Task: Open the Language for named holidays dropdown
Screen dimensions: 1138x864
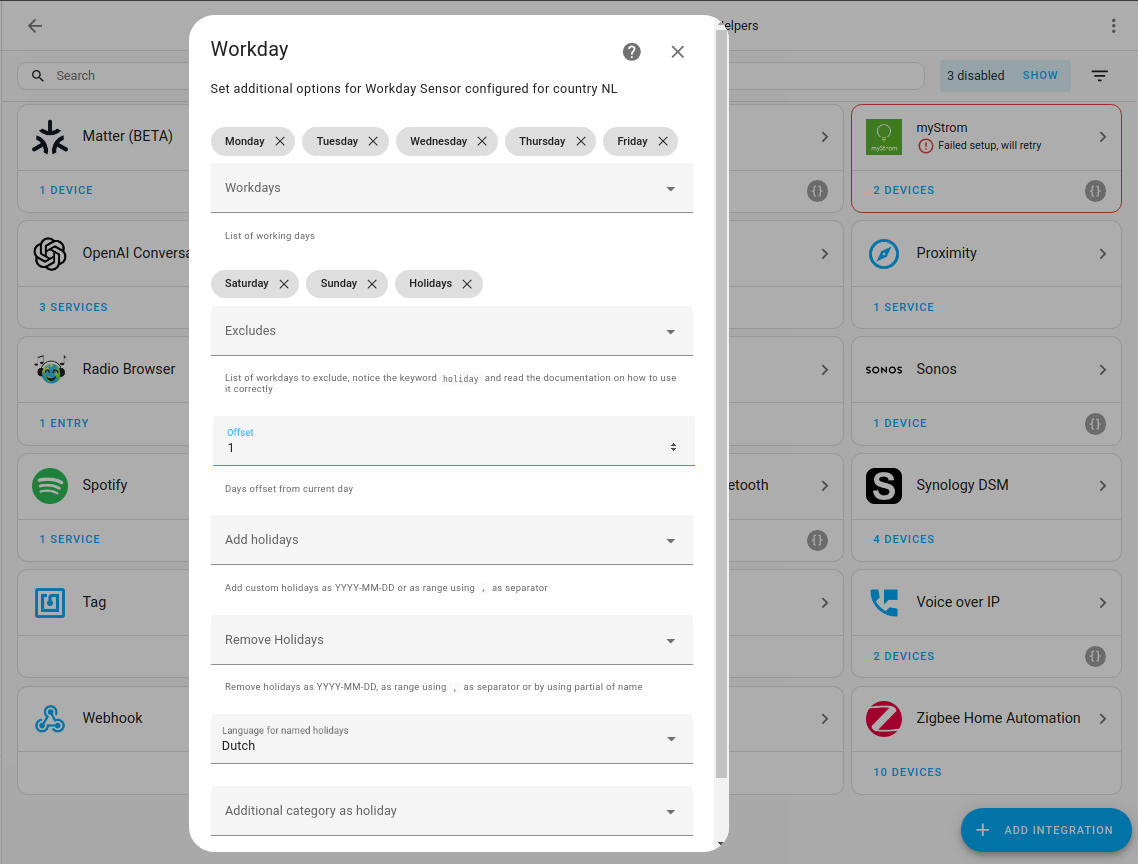Action: coord(670,738)
